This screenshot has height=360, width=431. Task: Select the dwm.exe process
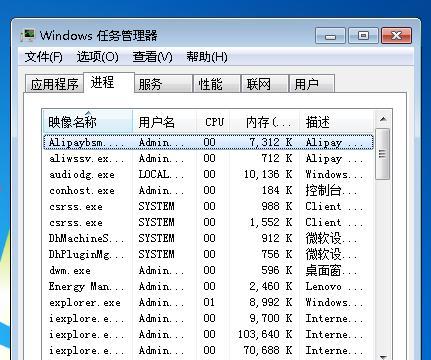click(x=208, y=270)
